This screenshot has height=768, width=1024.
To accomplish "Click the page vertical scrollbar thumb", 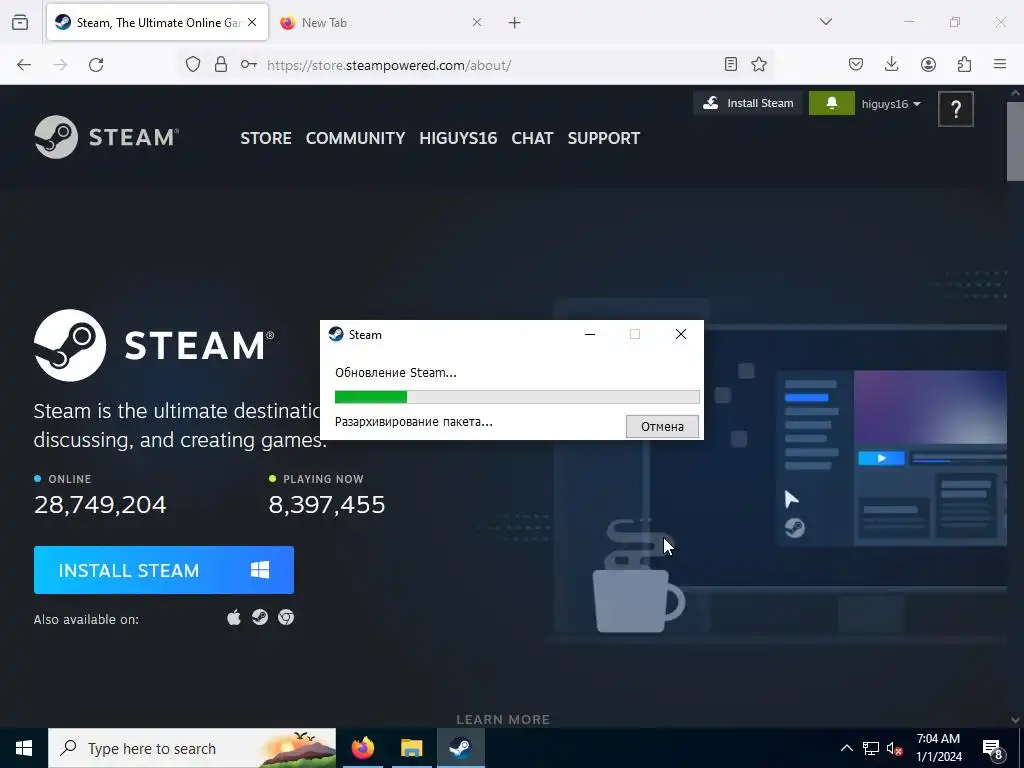I will [x=1015, y=140].
